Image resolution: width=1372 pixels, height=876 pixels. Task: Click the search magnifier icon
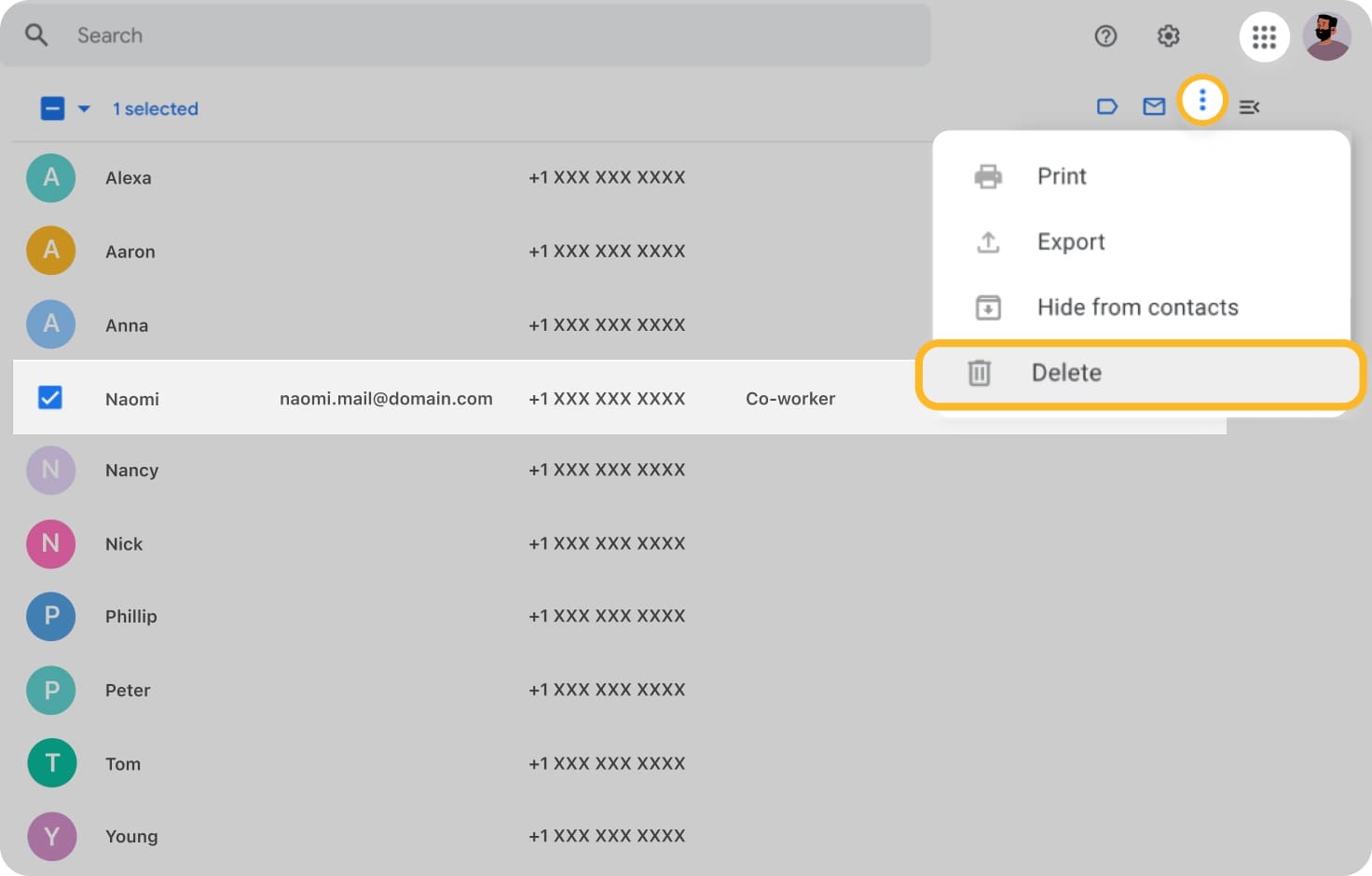(35, 34)
